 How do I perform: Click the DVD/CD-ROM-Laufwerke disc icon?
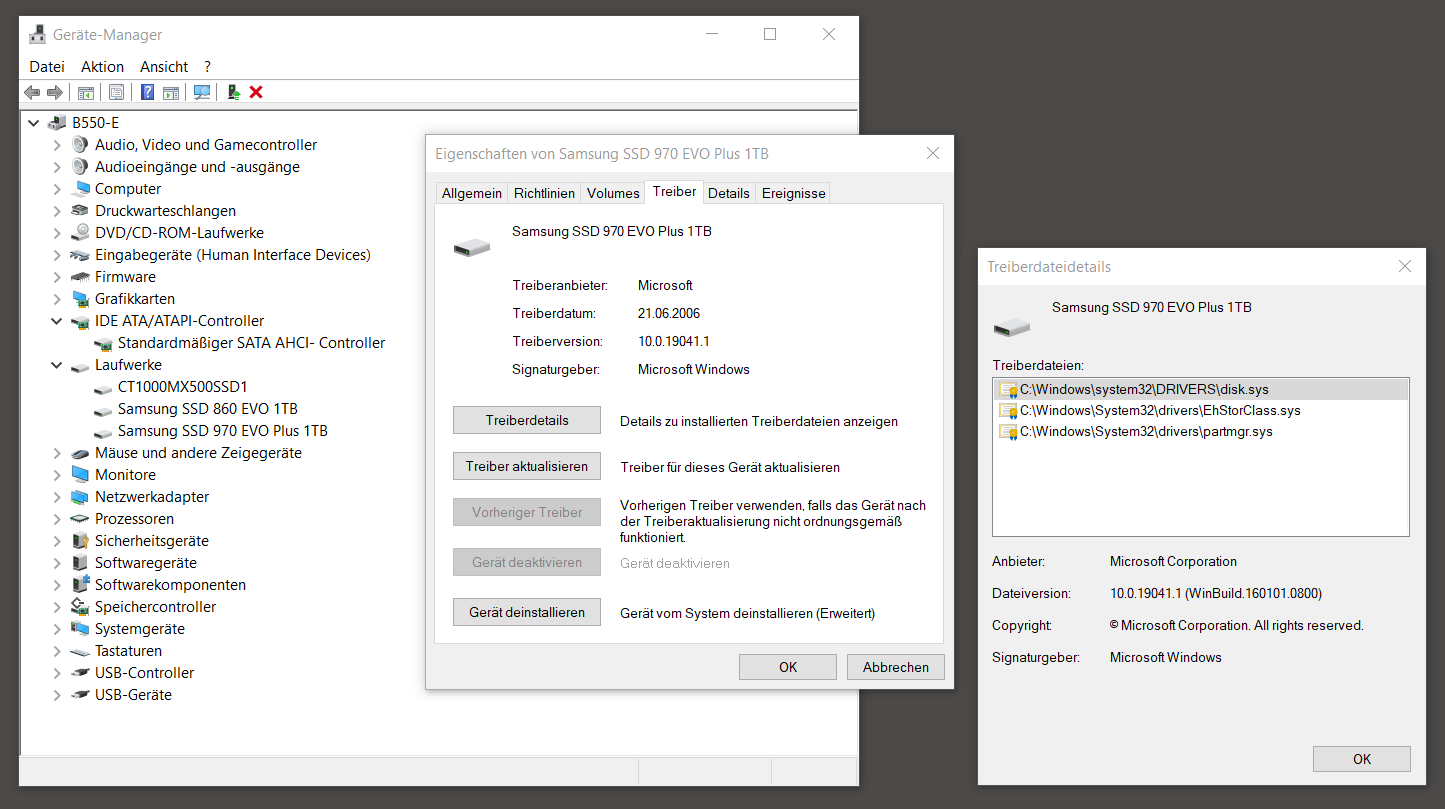(x=80, y=233)
